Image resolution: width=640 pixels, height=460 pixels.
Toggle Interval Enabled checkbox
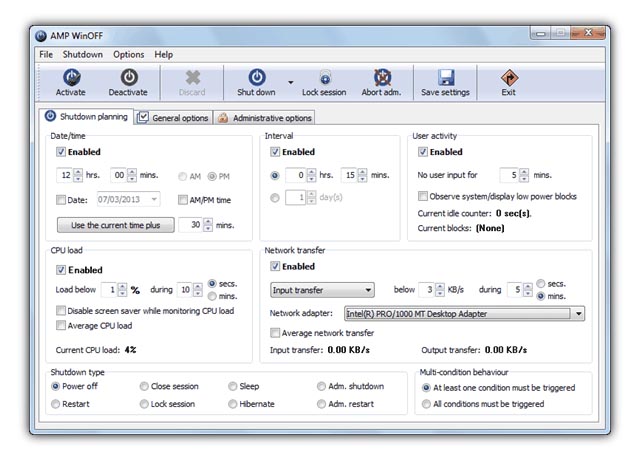coord(275,152)
